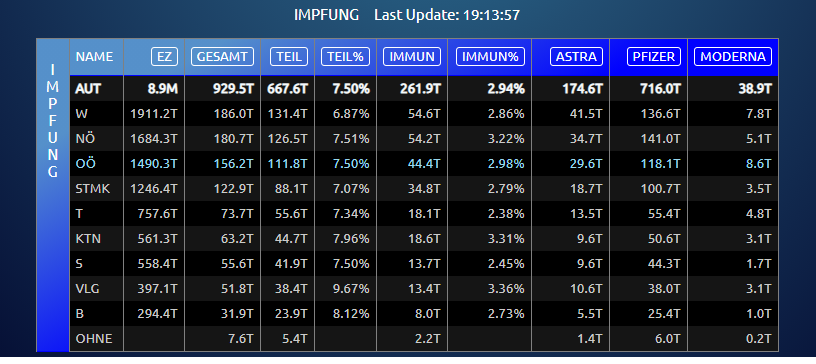Click the GESAMT column header button
The height and width of the screenshot is (364, 816).
[x=223, y=57]
